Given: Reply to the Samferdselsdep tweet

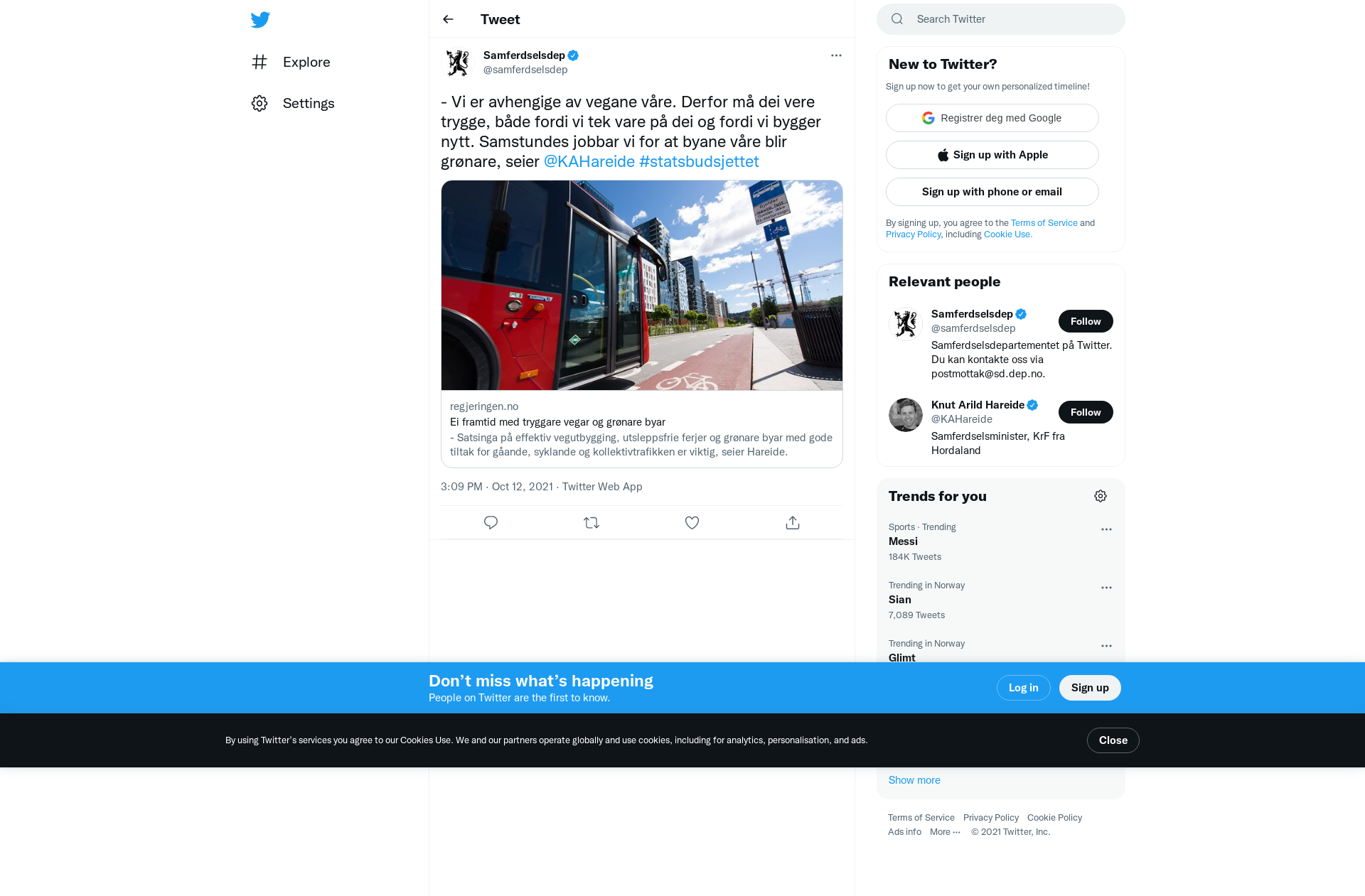Looking at the screenshot, I should click(x=491, y=523).
